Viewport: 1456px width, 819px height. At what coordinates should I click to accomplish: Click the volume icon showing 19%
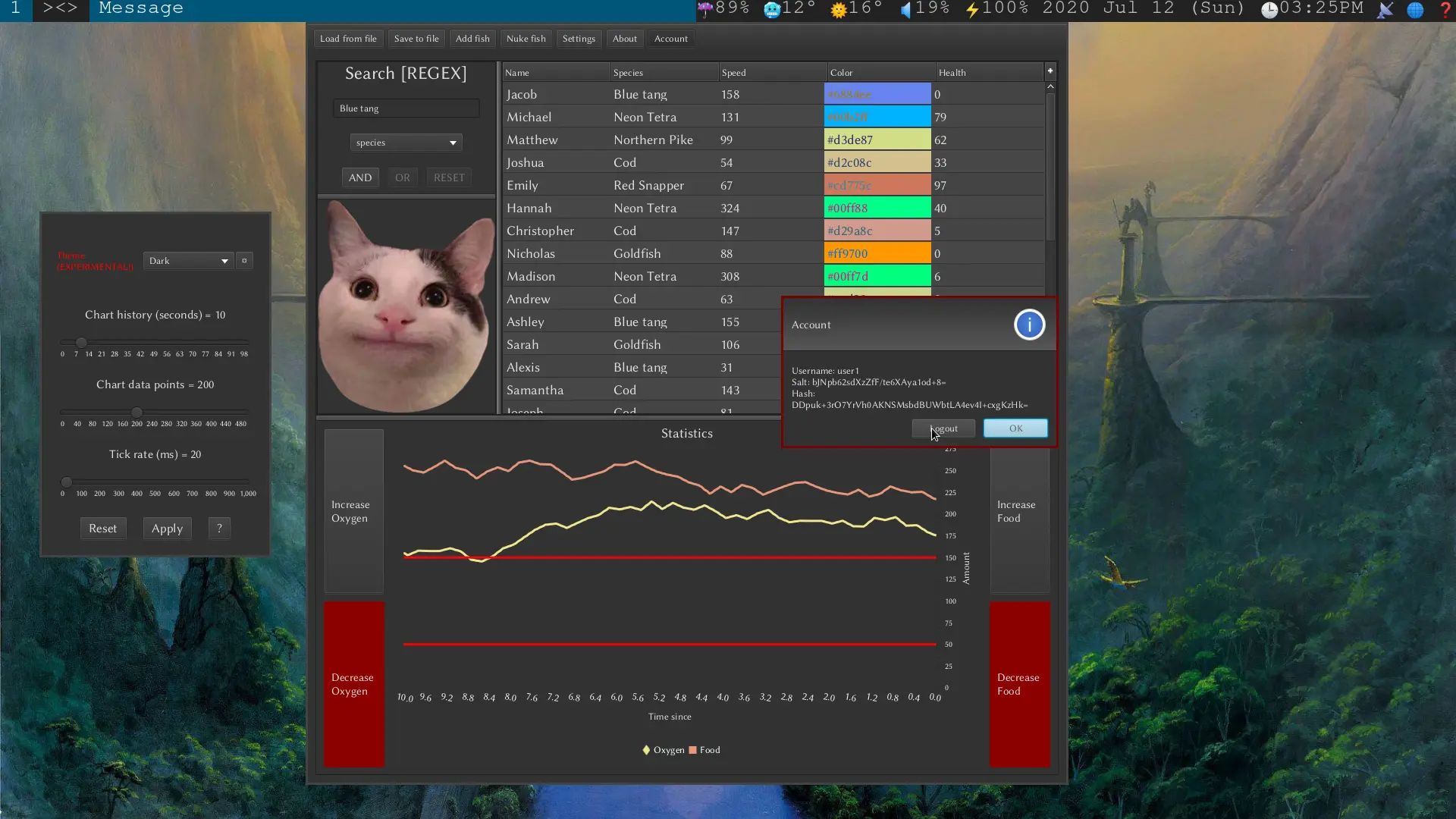point(907,9)
